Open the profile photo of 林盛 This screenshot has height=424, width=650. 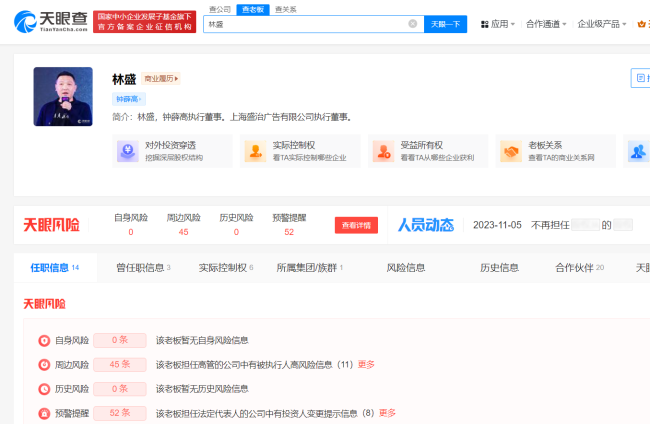[63, 97]
